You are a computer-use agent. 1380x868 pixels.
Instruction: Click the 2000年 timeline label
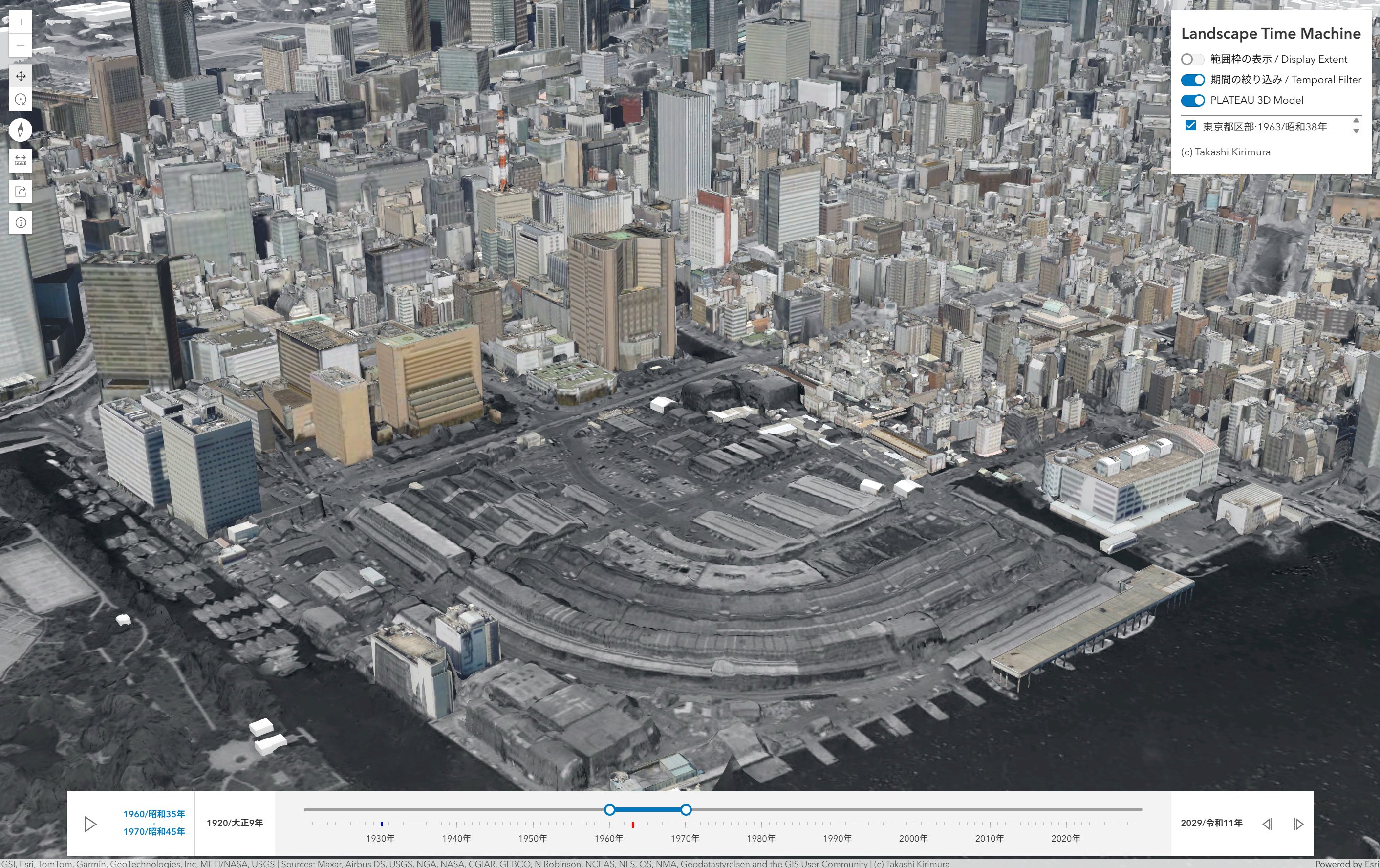click(913, 838)
